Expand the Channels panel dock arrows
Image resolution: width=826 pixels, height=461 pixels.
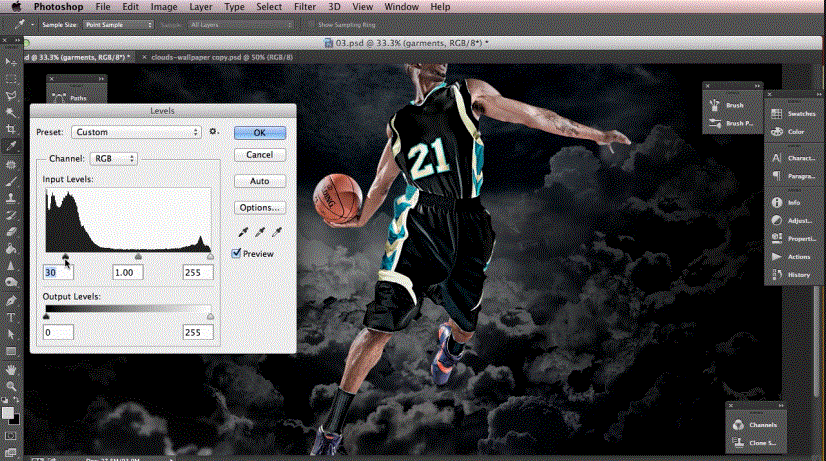pos(781,406)
